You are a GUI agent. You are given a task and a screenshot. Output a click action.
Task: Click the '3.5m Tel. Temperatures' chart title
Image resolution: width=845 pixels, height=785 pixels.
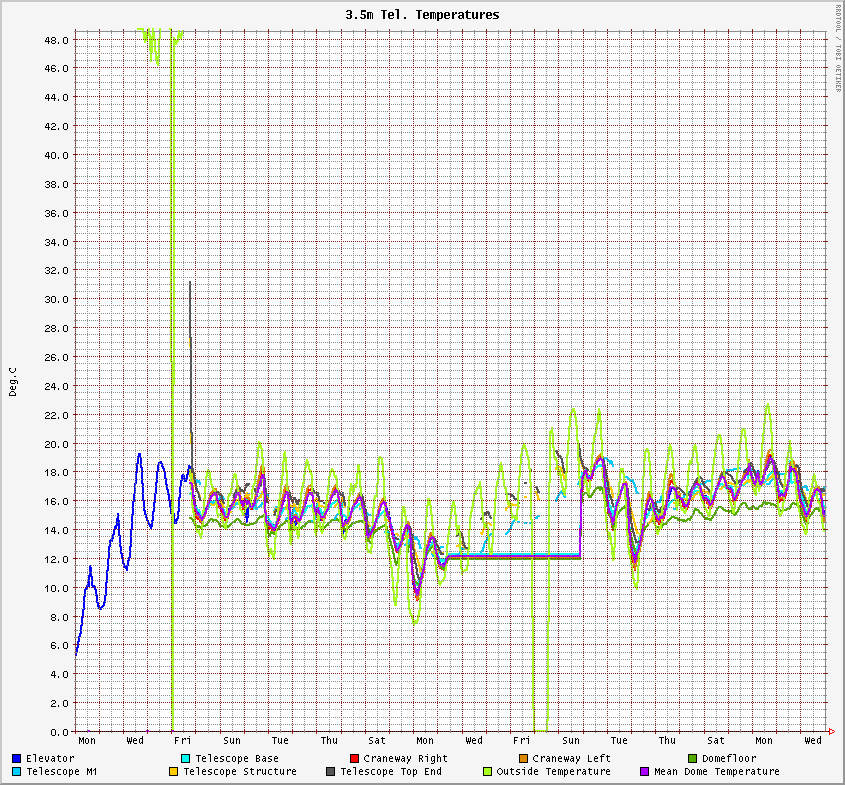422,15
